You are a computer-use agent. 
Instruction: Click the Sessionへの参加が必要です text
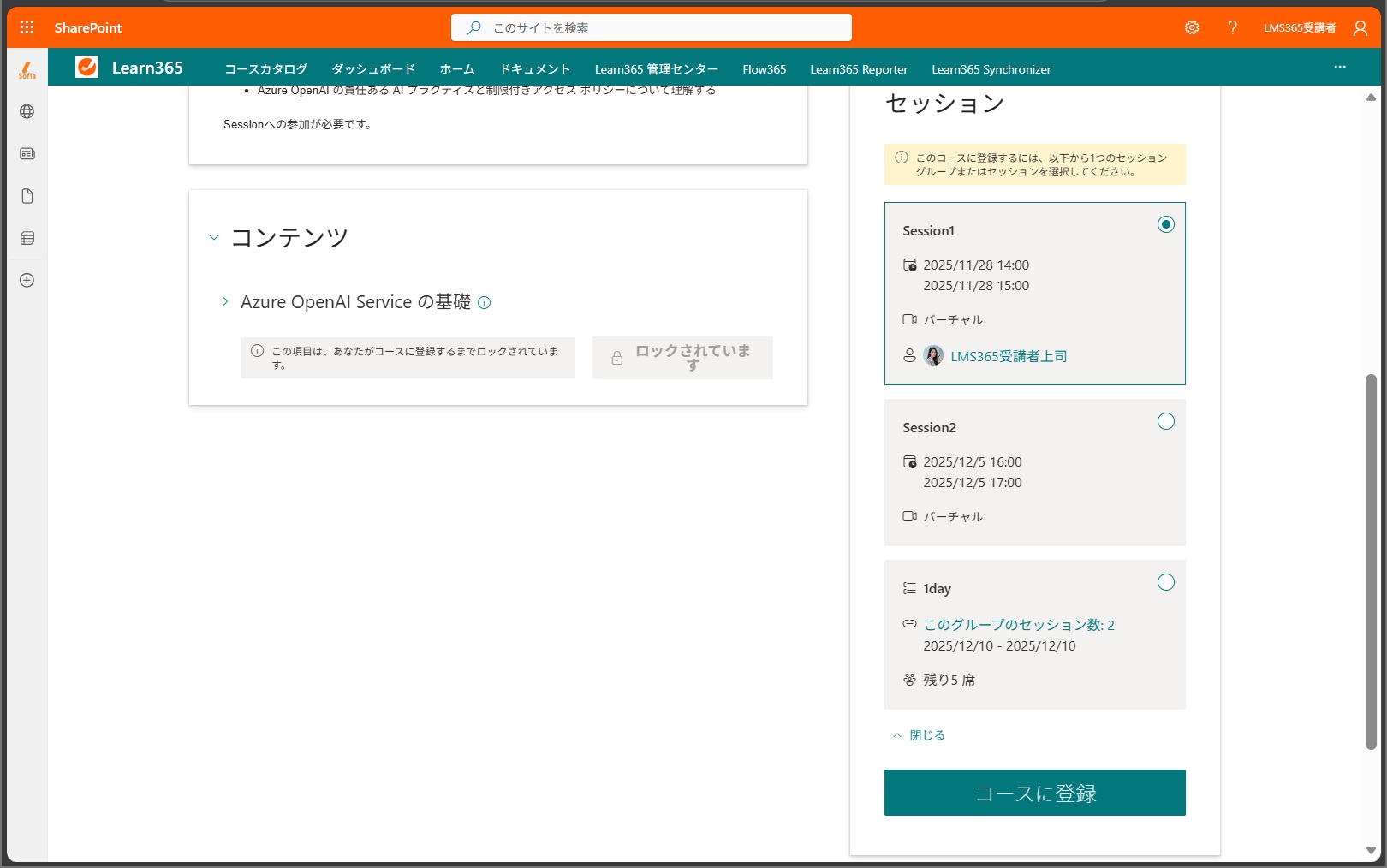(x=297, y=124)
